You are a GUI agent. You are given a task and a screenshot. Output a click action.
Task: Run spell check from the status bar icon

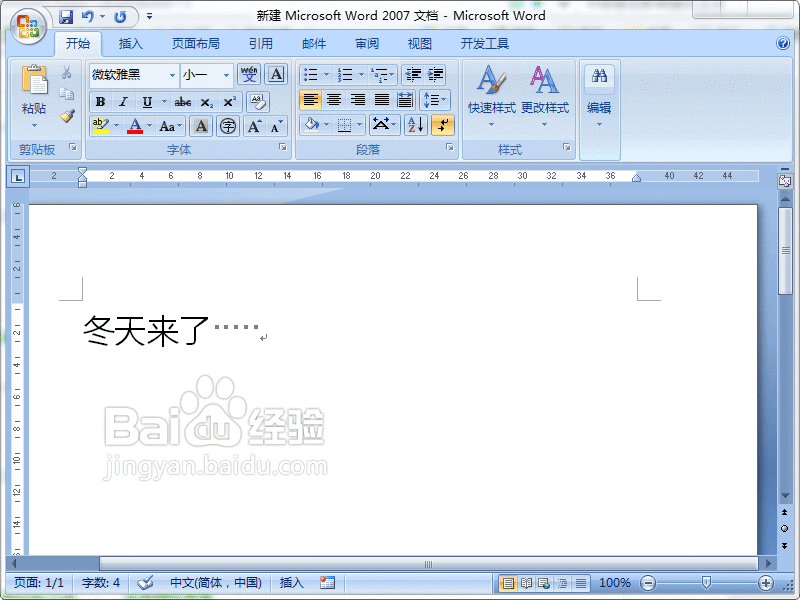pos(146,582)
